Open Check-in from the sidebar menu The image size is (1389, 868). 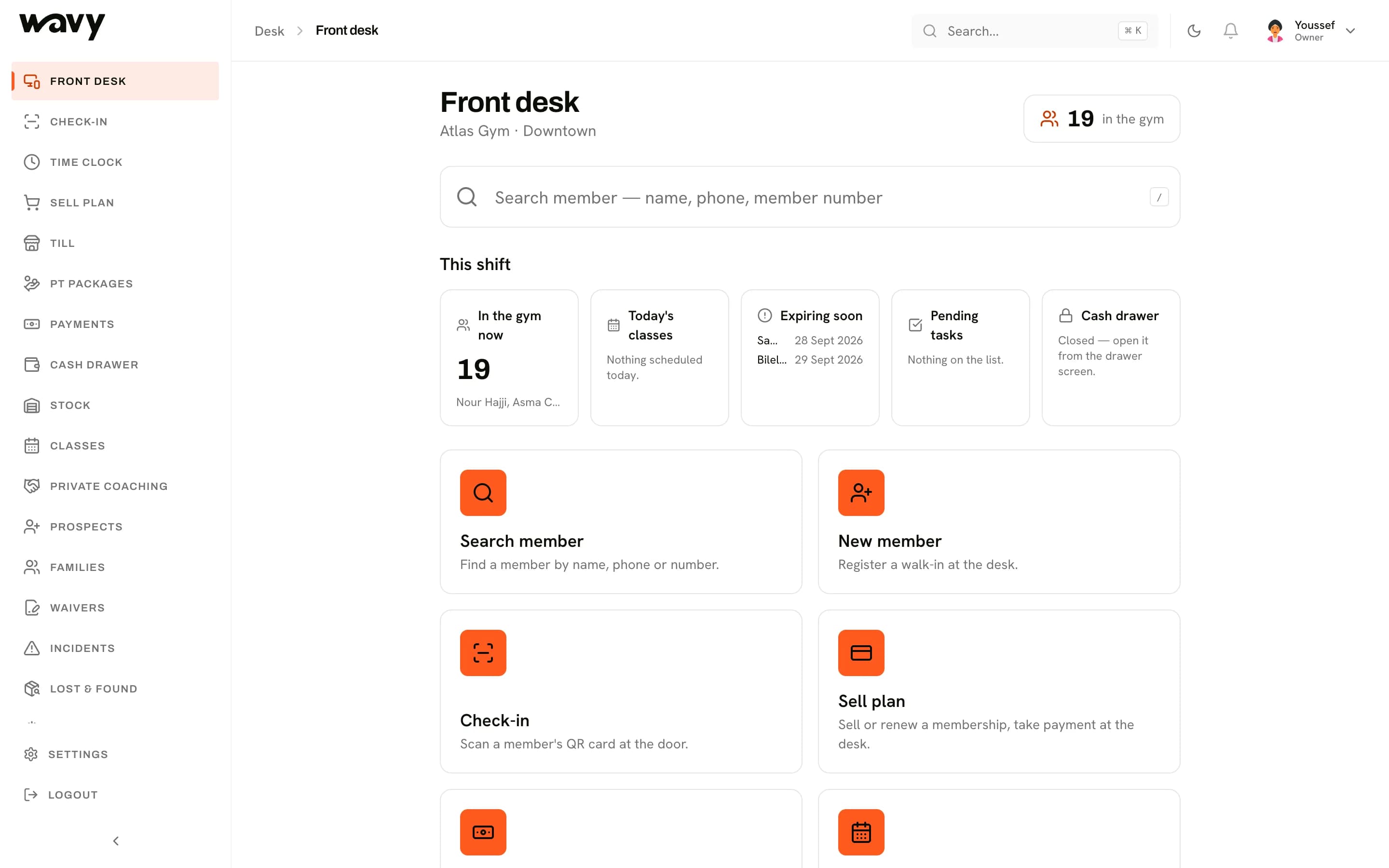115,122
